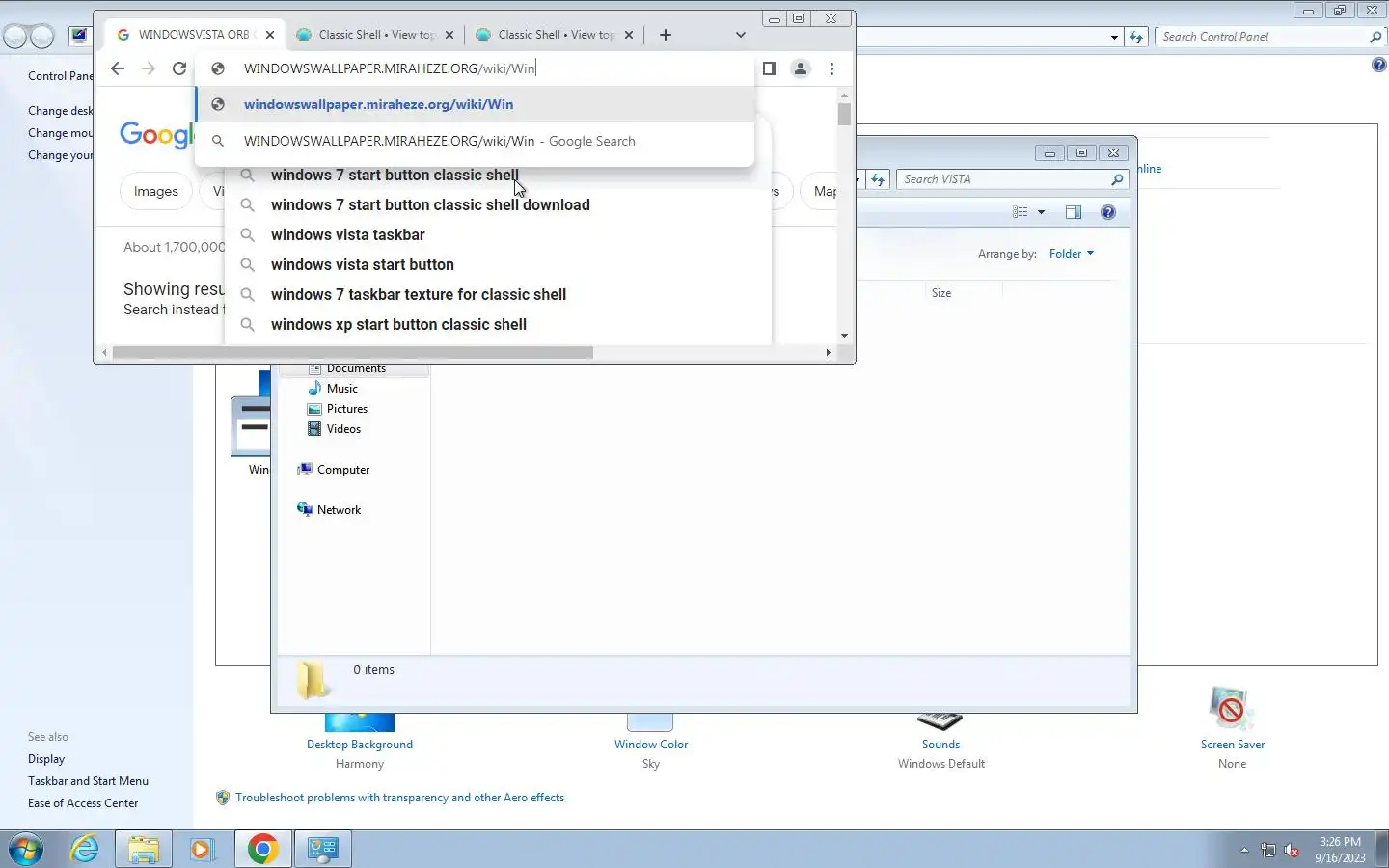This screenshot has width=1389, height=868.
Task: Launch Internet Explorer from the taskbar
Action: [x=85, y=849]
